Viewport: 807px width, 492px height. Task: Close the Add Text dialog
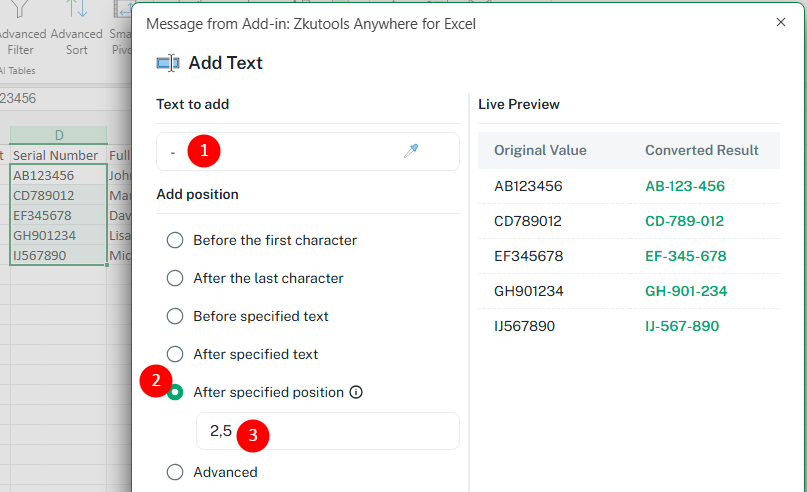click(781, 22)
